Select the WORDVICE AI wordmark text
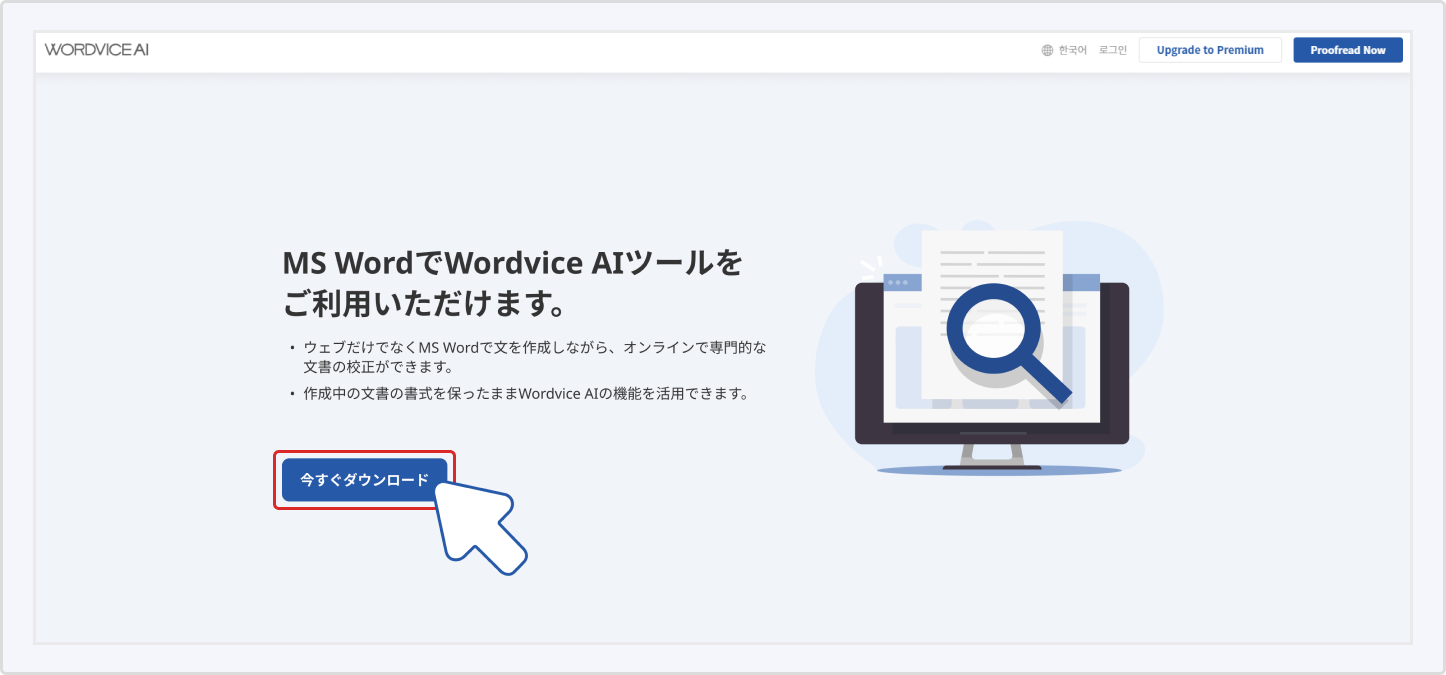The width and height of the screenshot is (1446, 675). point(95,48)
